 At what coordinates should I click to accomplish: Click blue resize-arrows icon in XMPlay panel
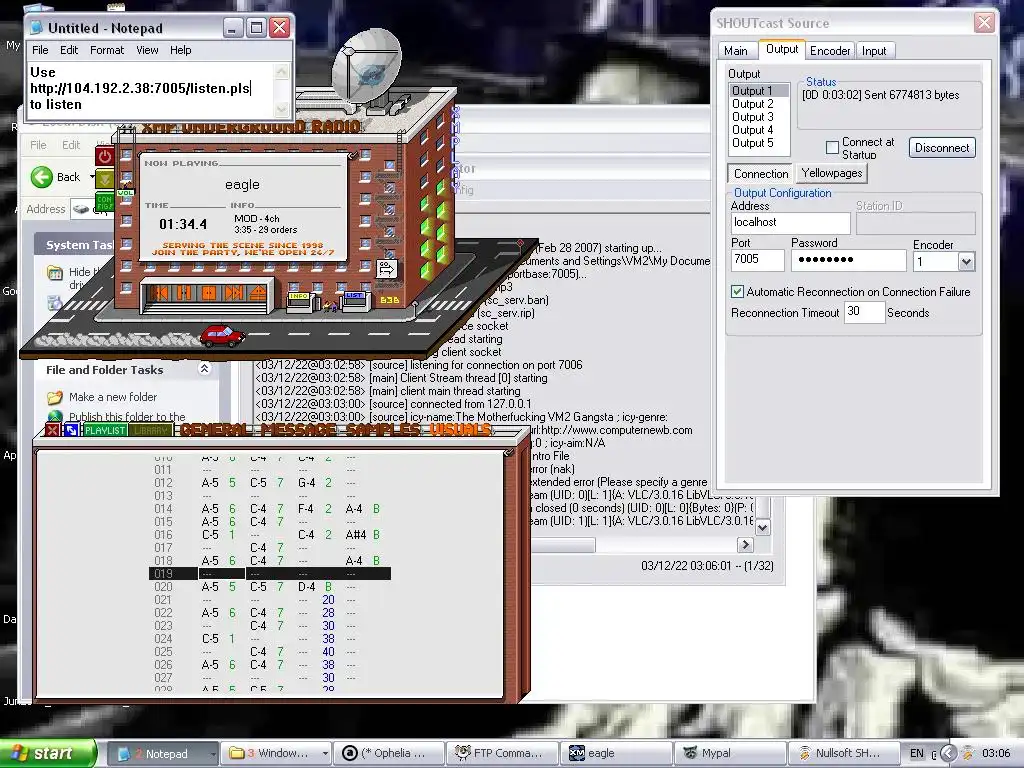coord(71,430)
